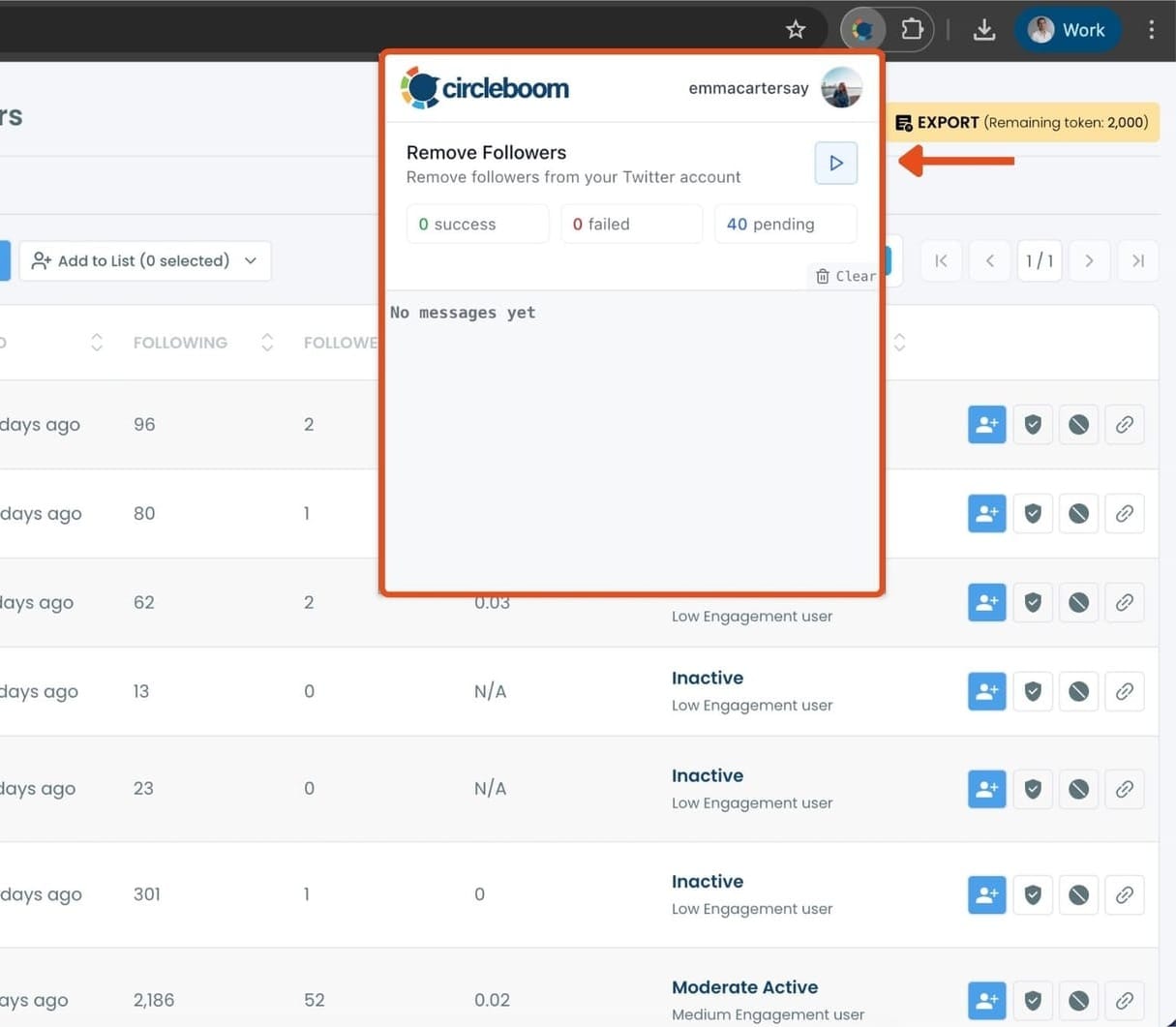Image resolution: width=1176 pixels, height=1027 pixels.
Task: Jump to the last page with the pagination icon
Action: pyautogui.click(x=1138, y=260)
